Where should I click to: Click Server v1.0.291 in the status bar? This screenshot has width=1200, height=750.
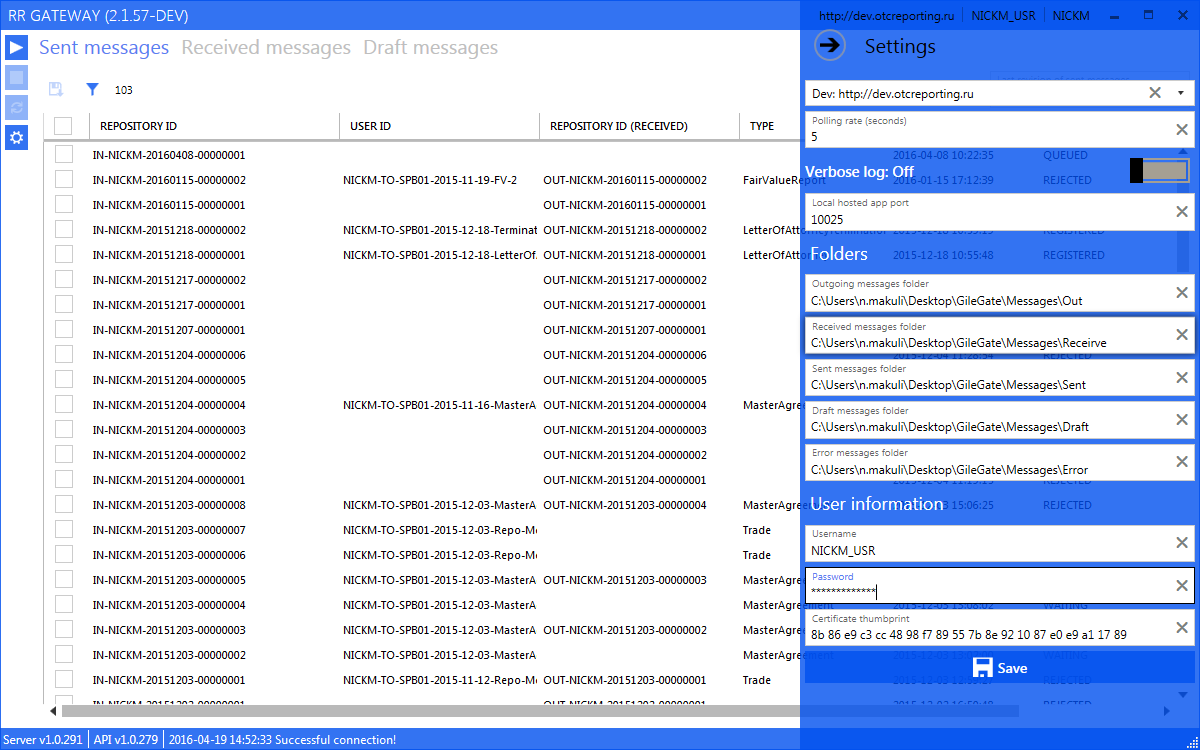45,740
